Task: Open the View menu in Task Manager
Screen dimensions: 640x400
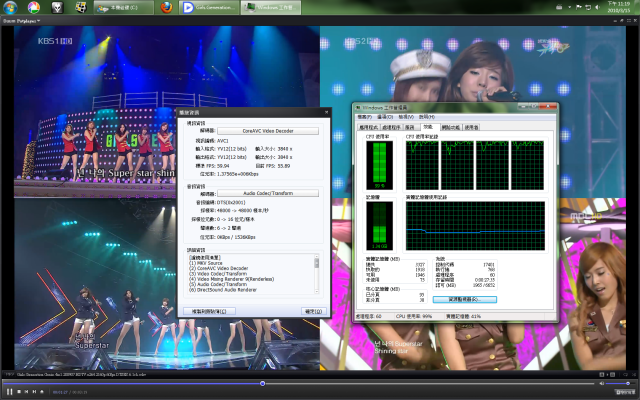Action: 406,117
